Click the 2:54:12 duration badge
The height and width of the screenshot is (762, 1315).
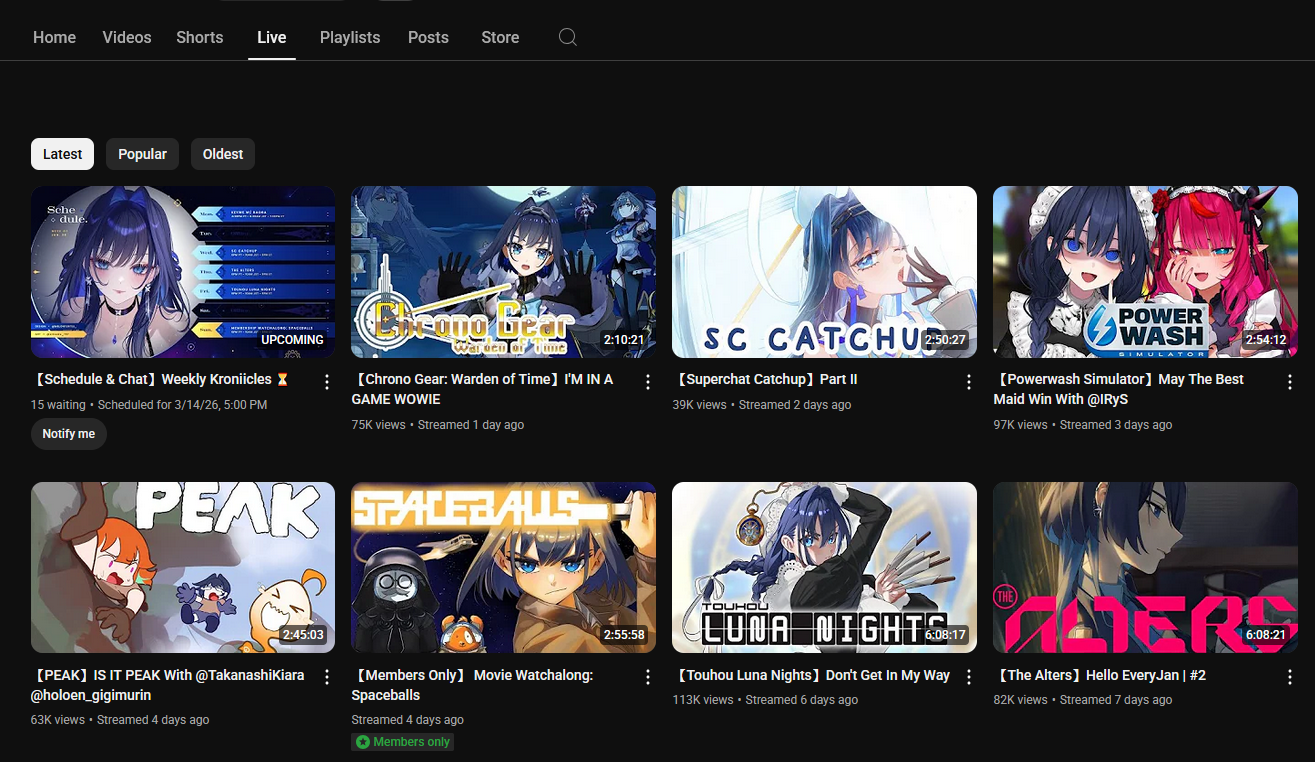pos(1266,340)
